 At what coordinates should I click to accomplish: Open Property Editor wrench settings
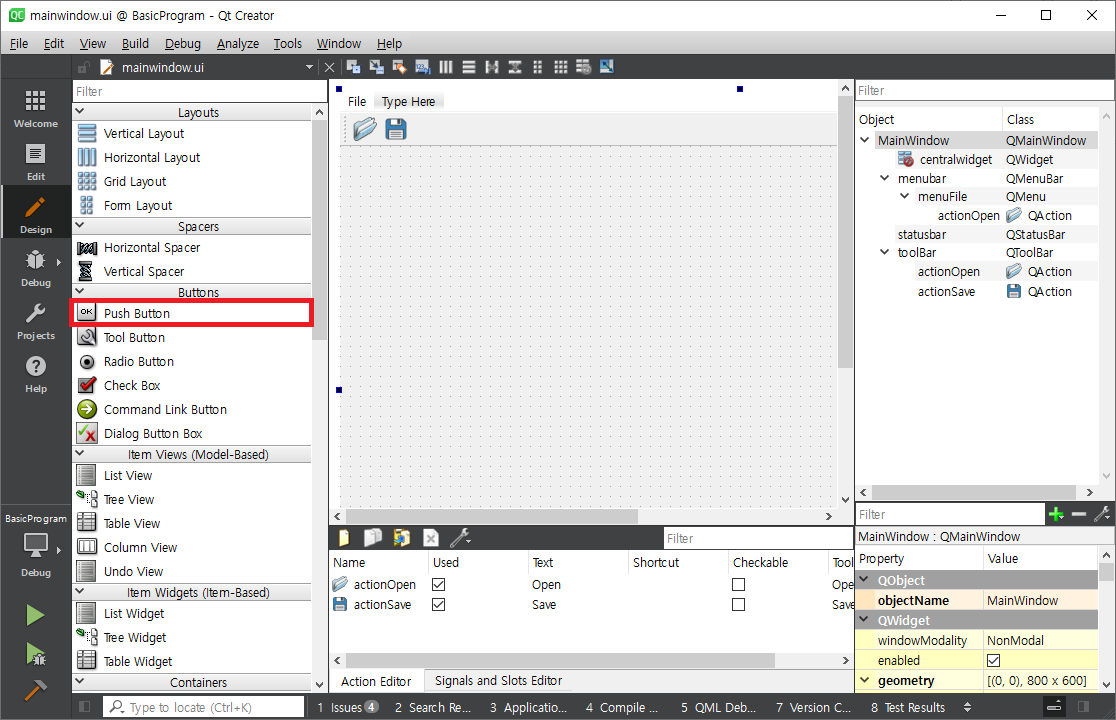[x=1102, y=514]
